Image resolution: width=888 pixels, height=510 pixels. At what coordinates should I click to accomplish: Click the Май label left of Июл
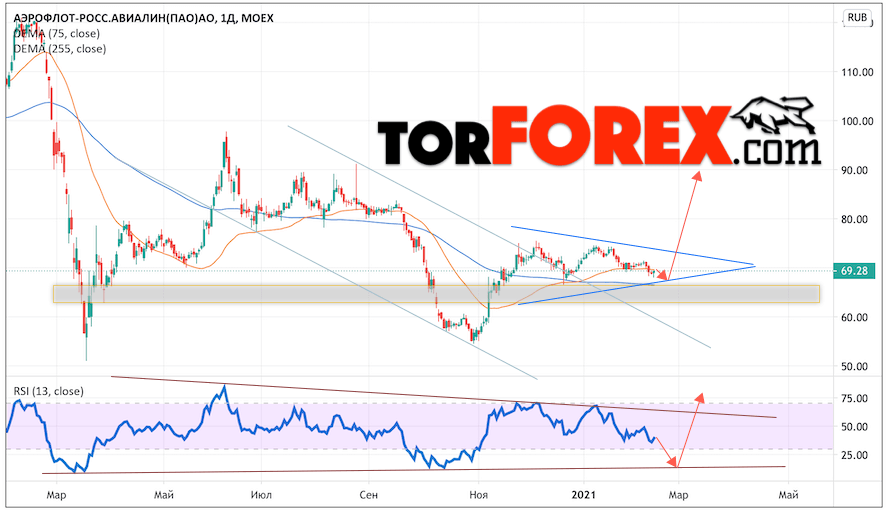tap(164, 495)
